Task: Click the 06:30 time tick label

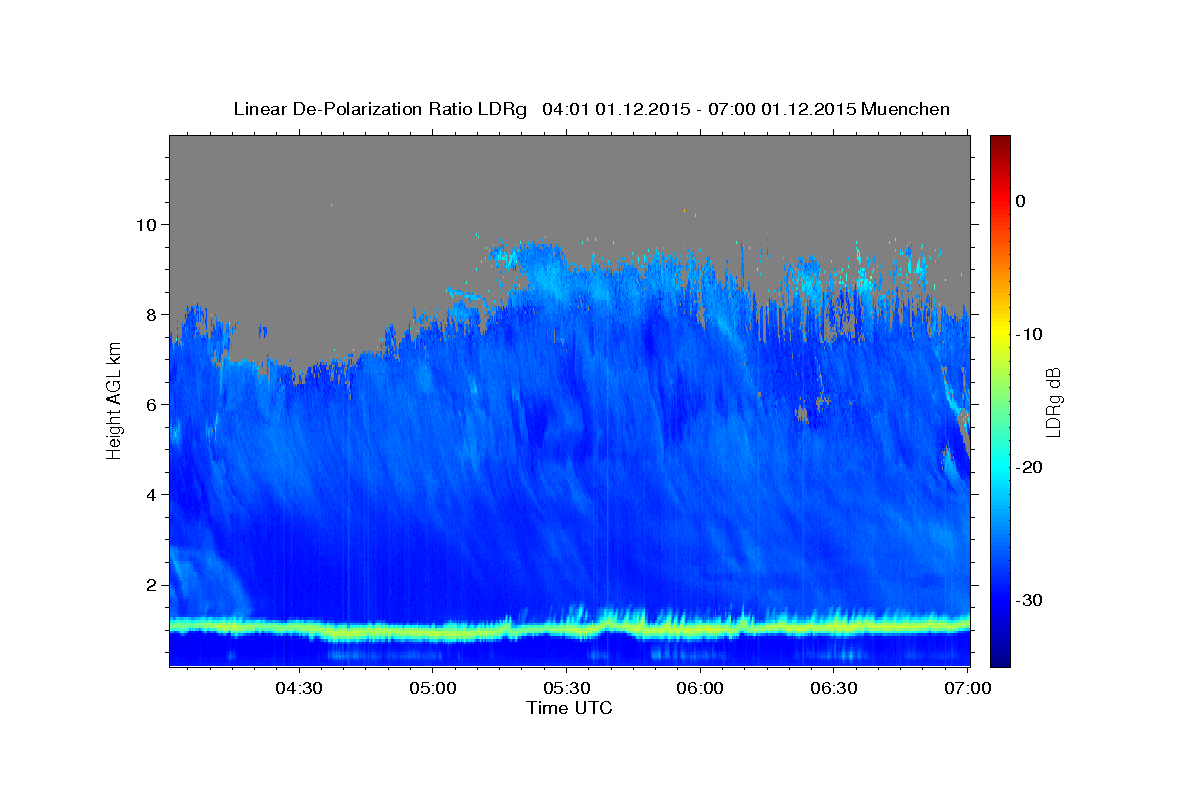Action: 834,689
